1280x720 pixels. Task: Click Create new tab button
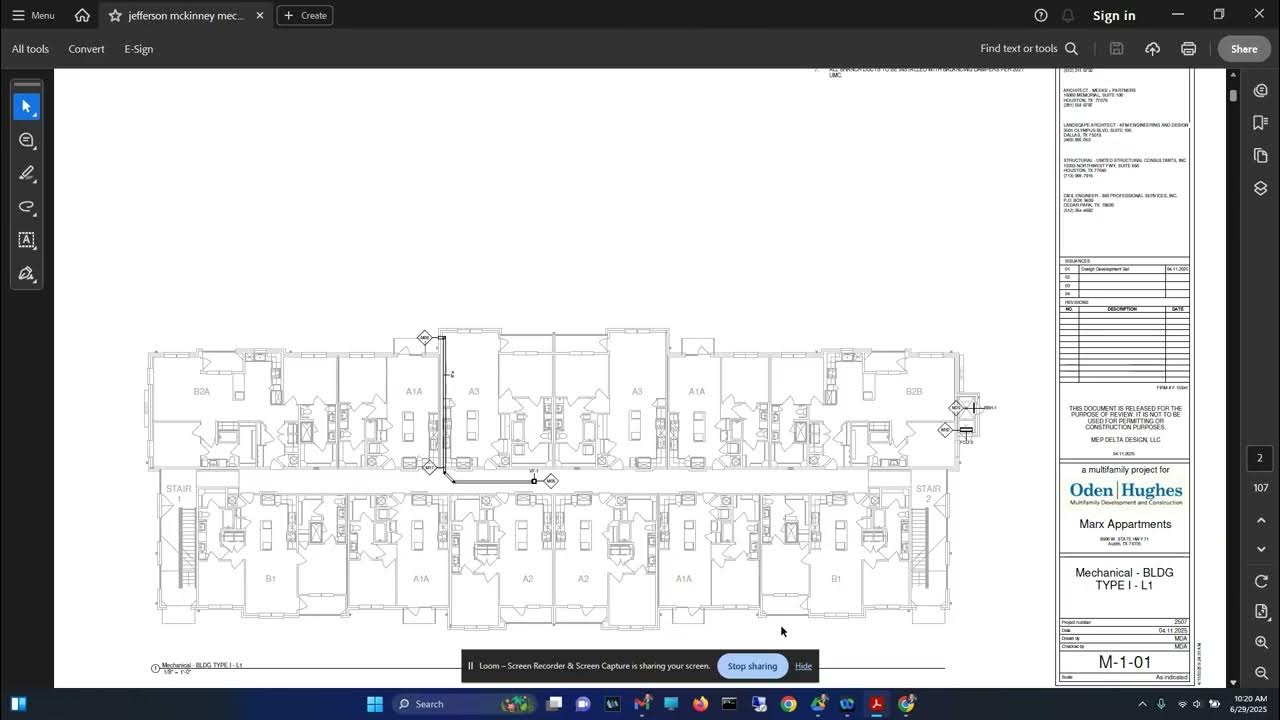coord(305,15)
